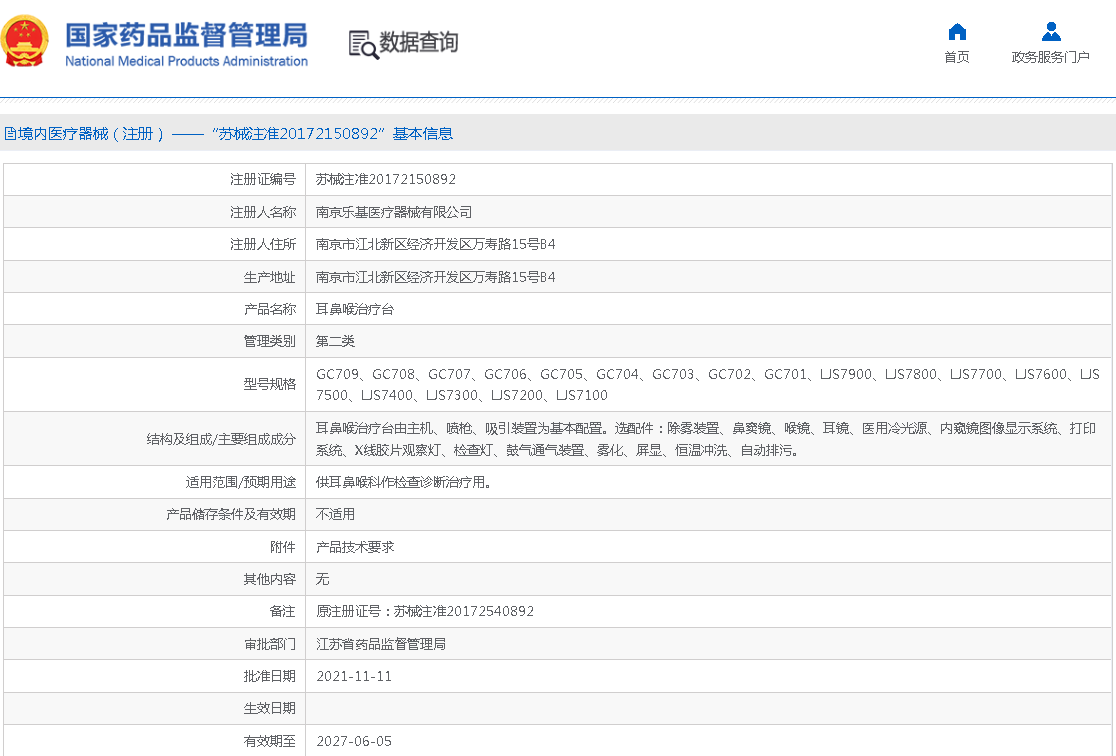Open the 产品技术要求 attachment
Screen dimensions: 1116x756
[x=355, y=547]
